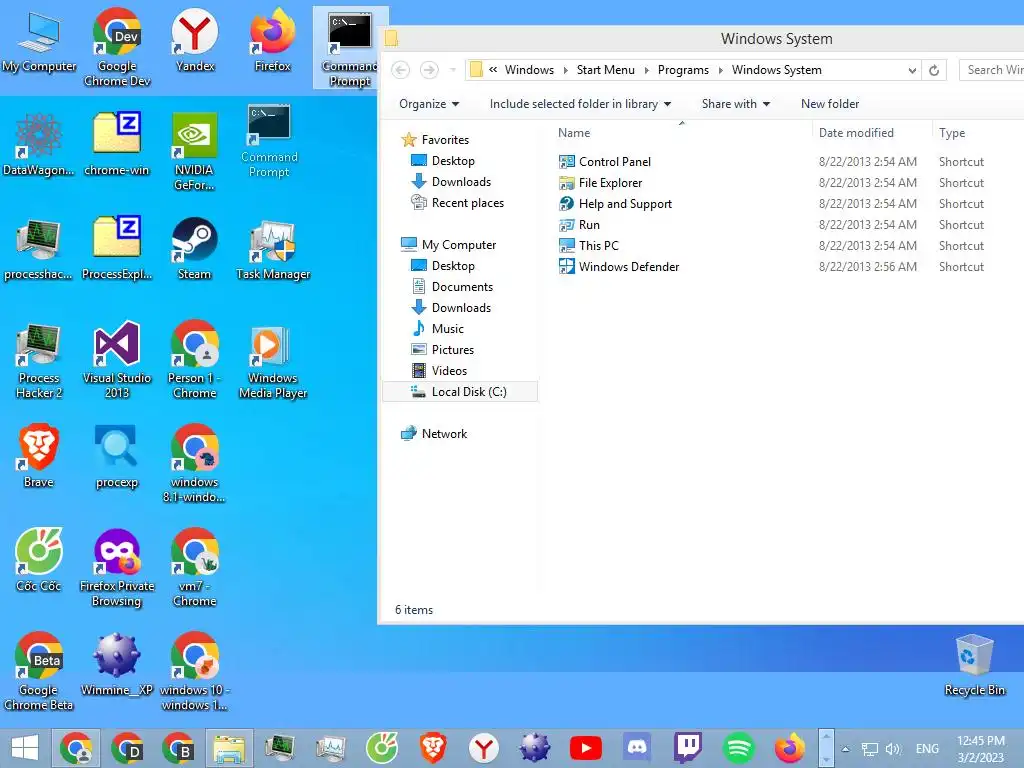Launch Task Manager desktop shortcut
The image size is (1024, 768).
click(x=272, y=248)
